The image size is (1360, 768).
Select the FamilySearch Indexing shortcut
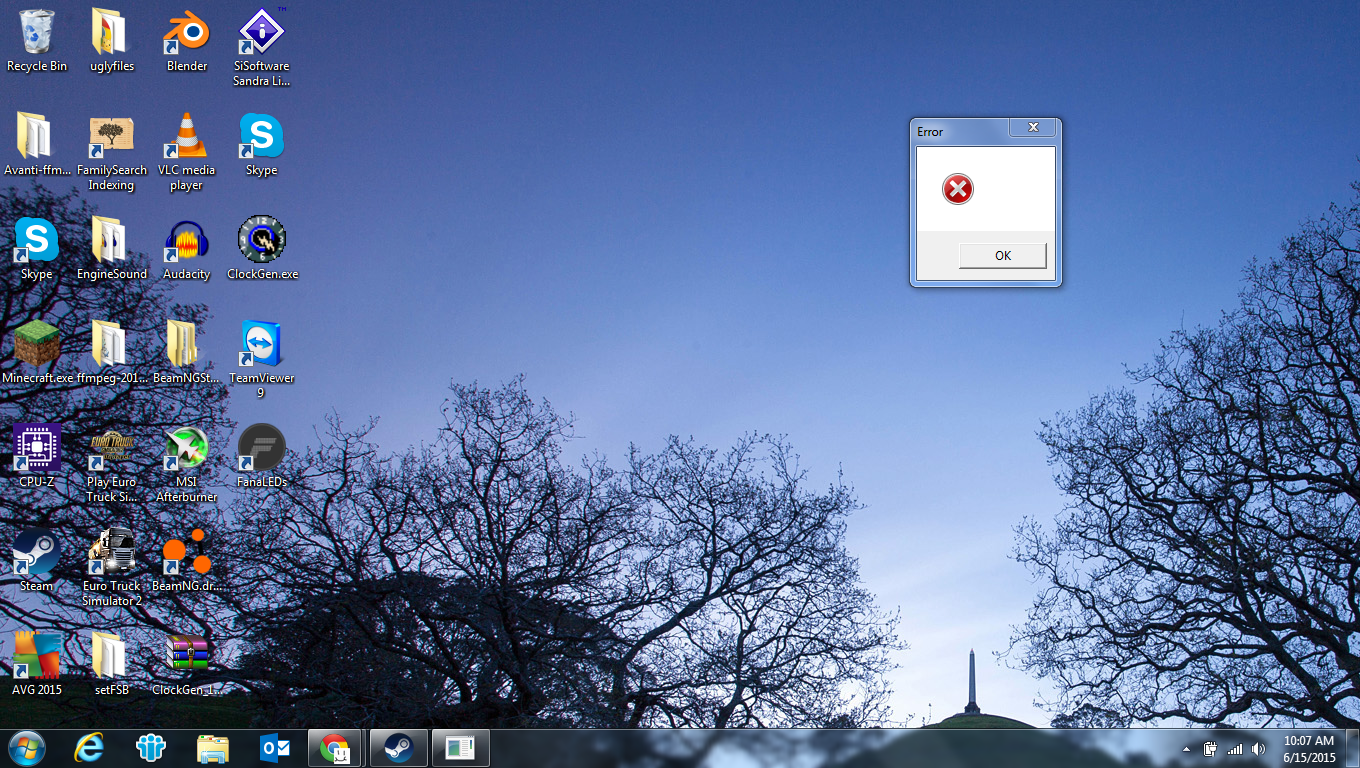(x=111, y=152)
